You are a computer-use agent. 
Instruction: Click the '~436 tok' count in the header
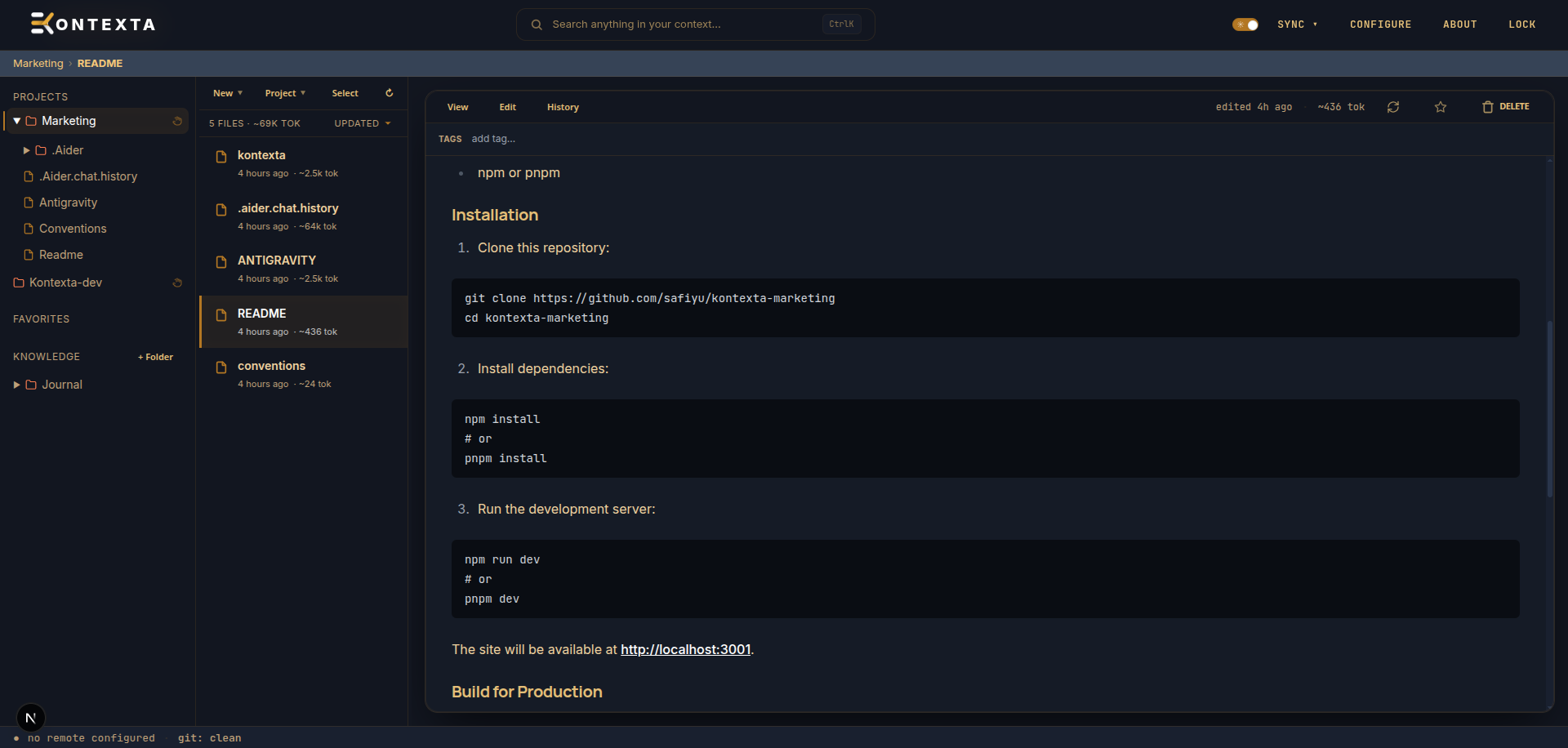tap(1341, 107)
